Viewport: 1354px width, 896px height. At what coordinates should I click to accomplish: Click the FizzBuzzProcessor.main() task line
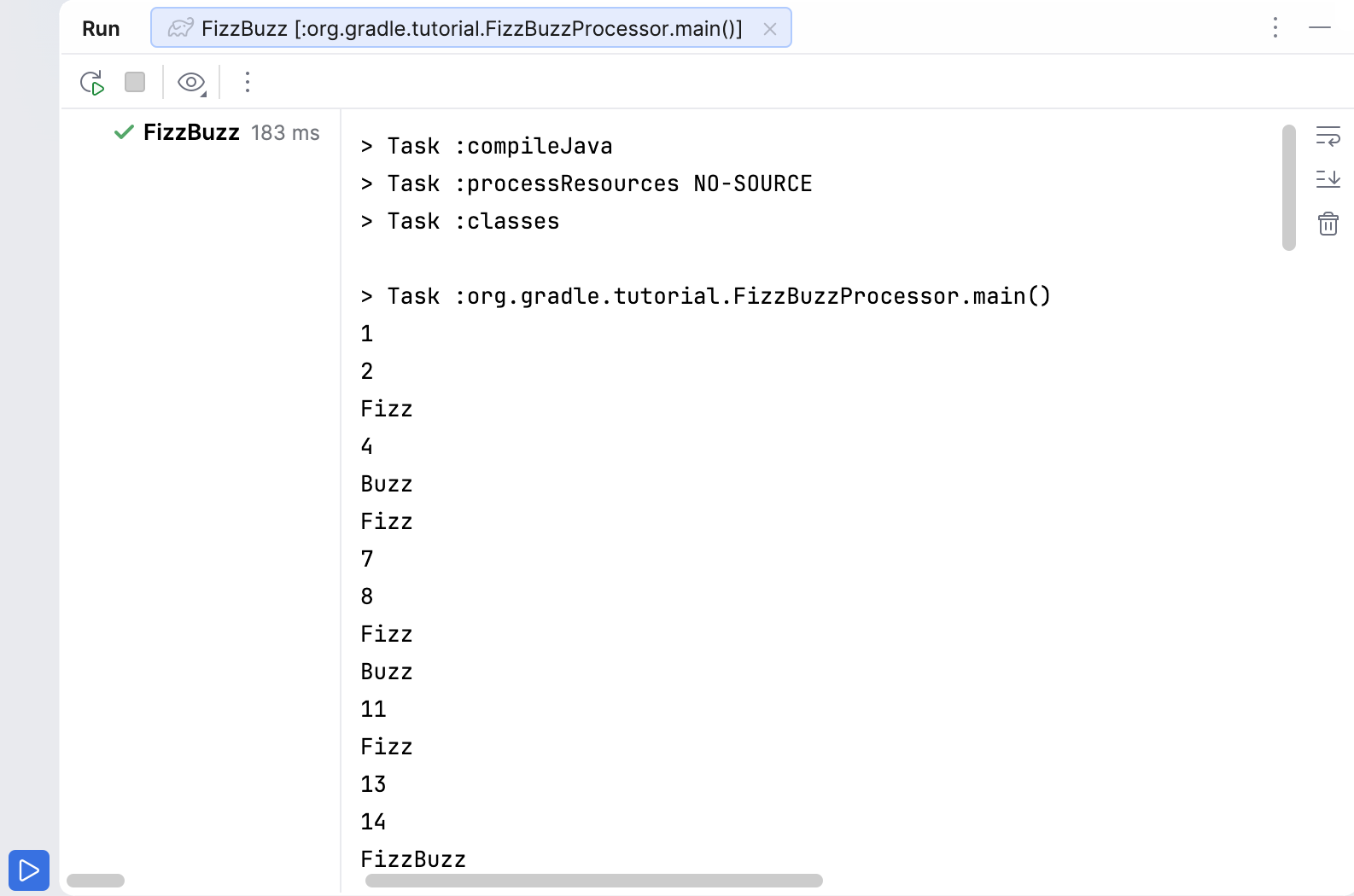point(706,296)
